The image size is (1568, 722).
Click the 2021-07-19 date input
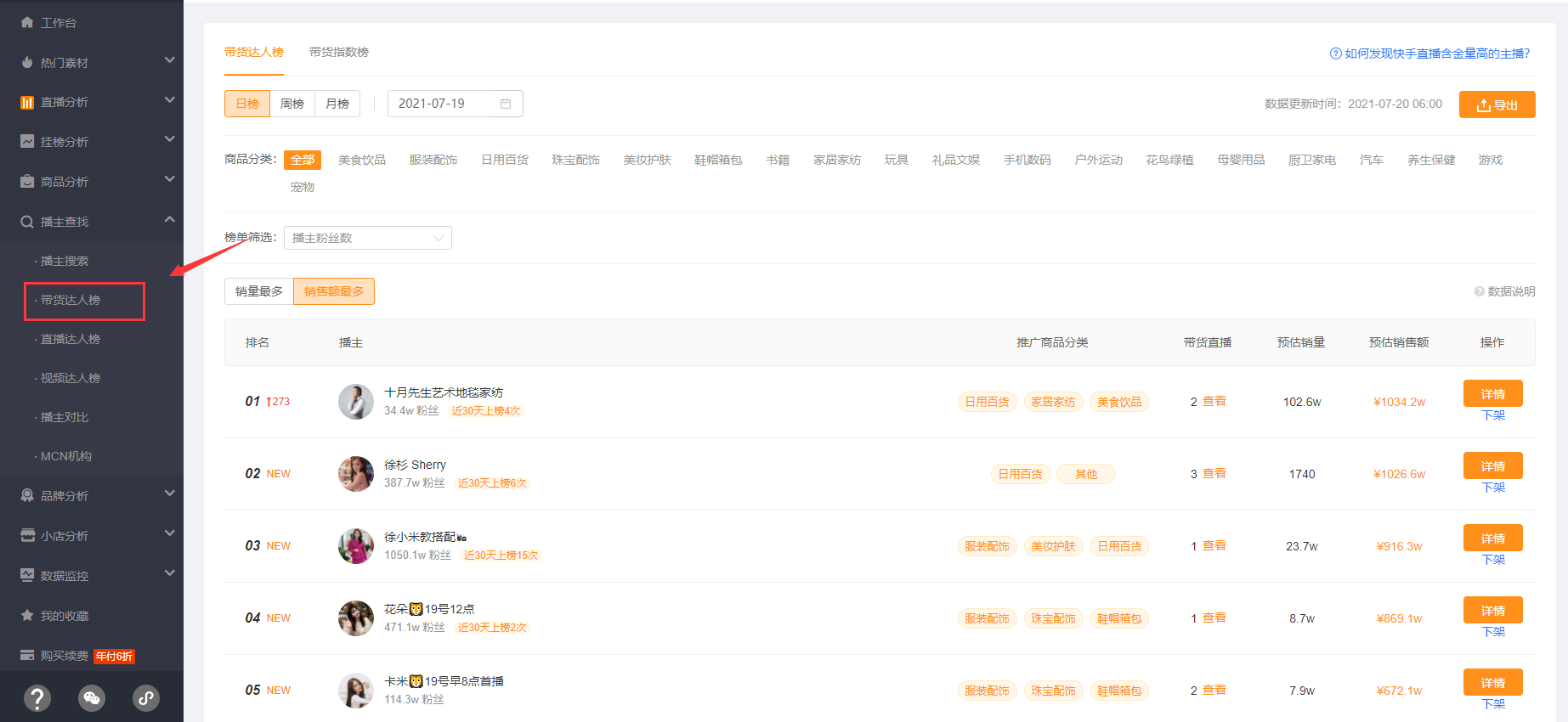point(456,104)
